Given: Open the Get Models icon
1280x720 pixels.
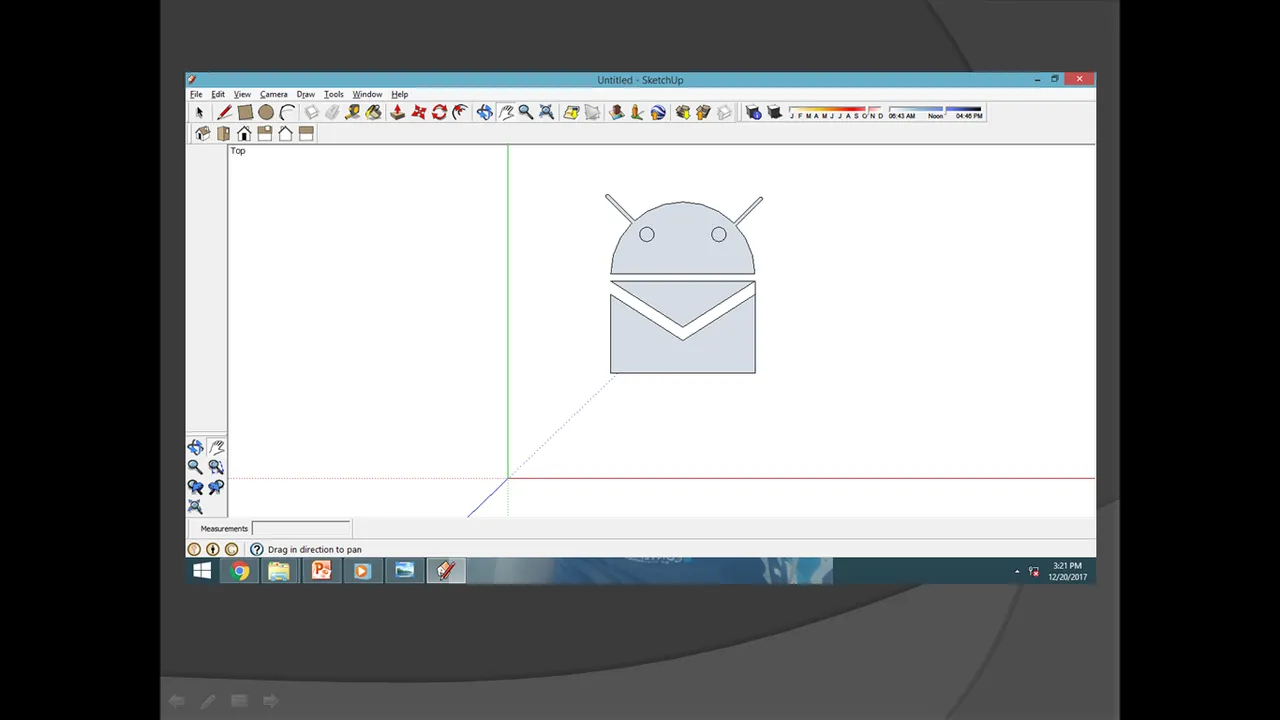Looking at the screenshot, I should click(682, 113).
